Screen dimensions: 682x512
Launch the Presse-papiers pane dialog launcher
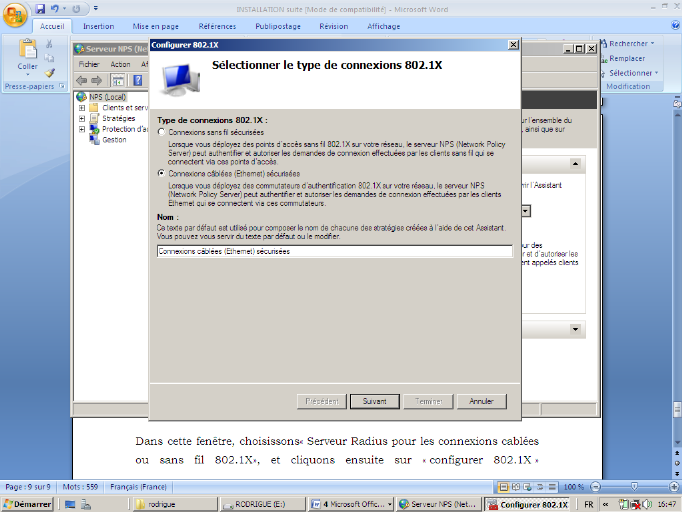tap(62, 86)
